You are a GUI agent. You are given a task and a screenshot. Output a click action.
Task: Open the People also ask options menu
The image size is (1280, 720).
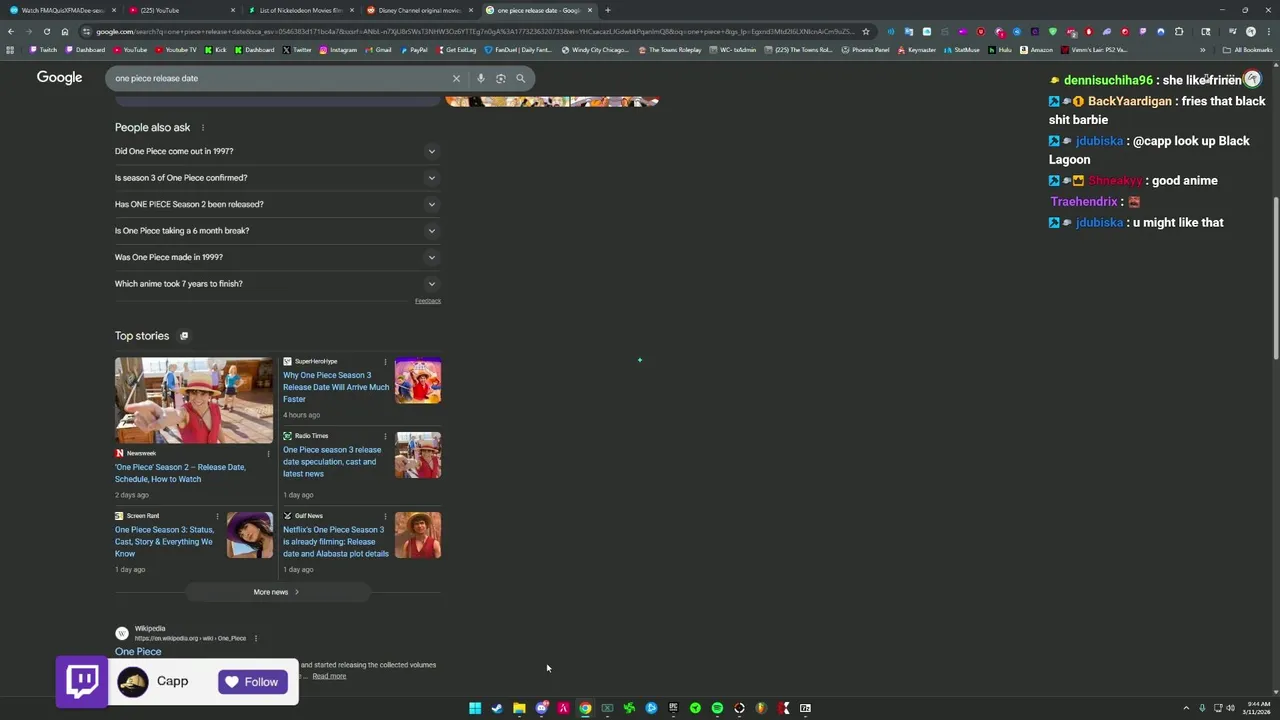pos(203,128)
